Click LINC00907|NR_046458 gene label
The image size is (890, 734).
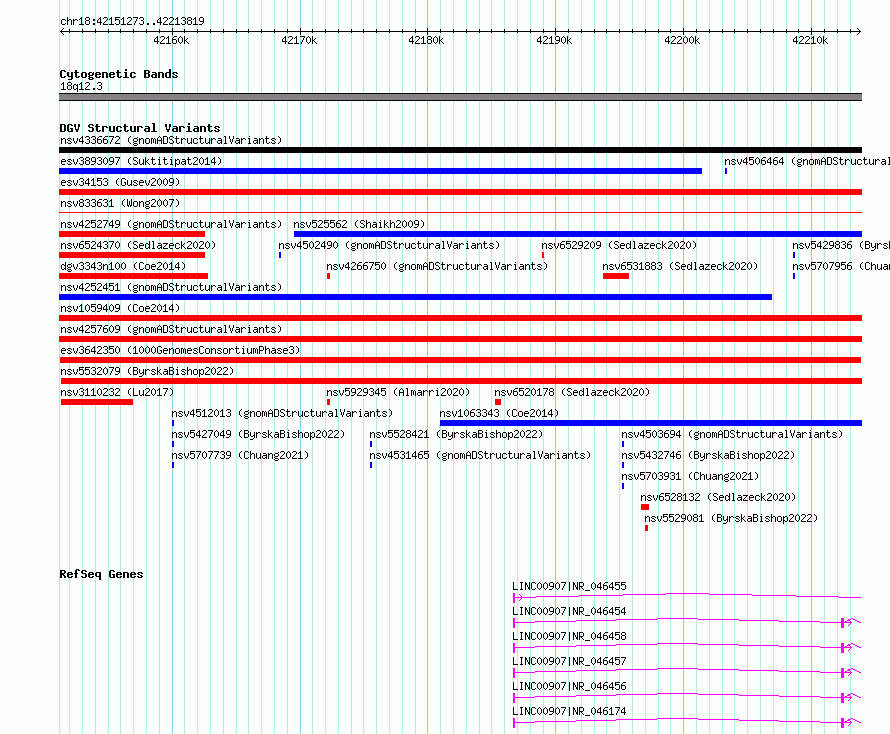569,636
